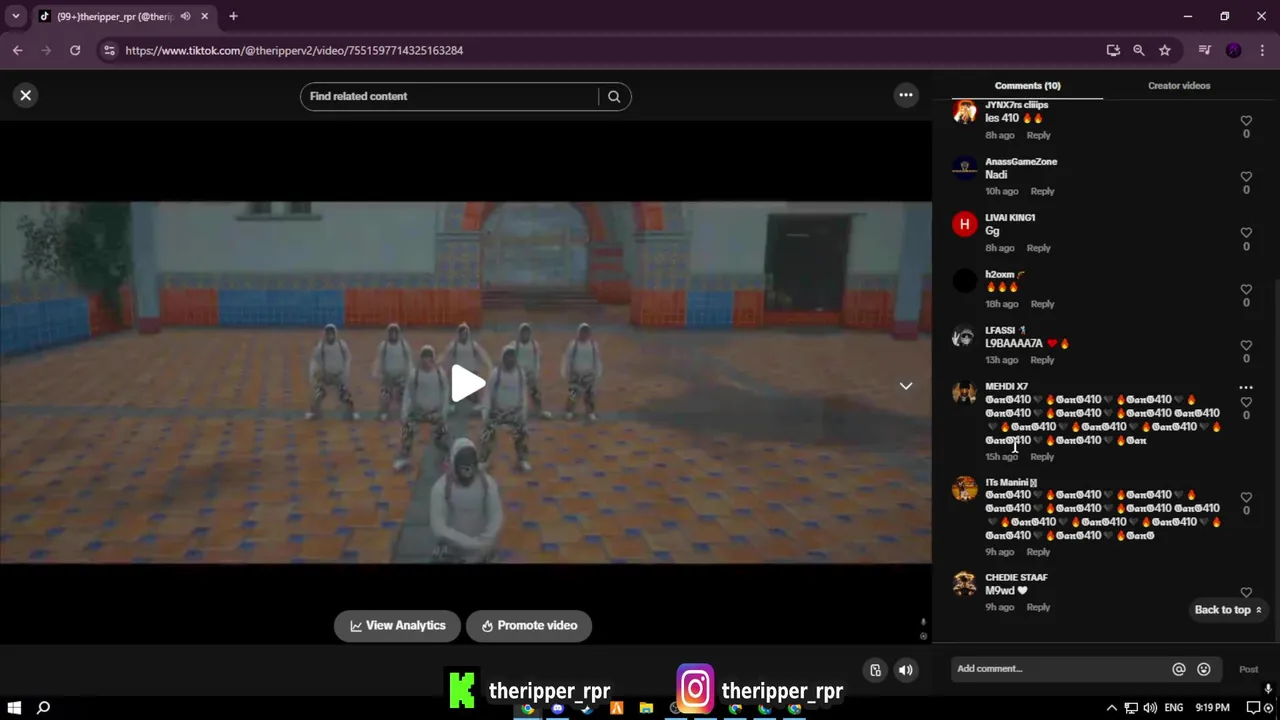Click Back to top button

(x=1228, y=610)
